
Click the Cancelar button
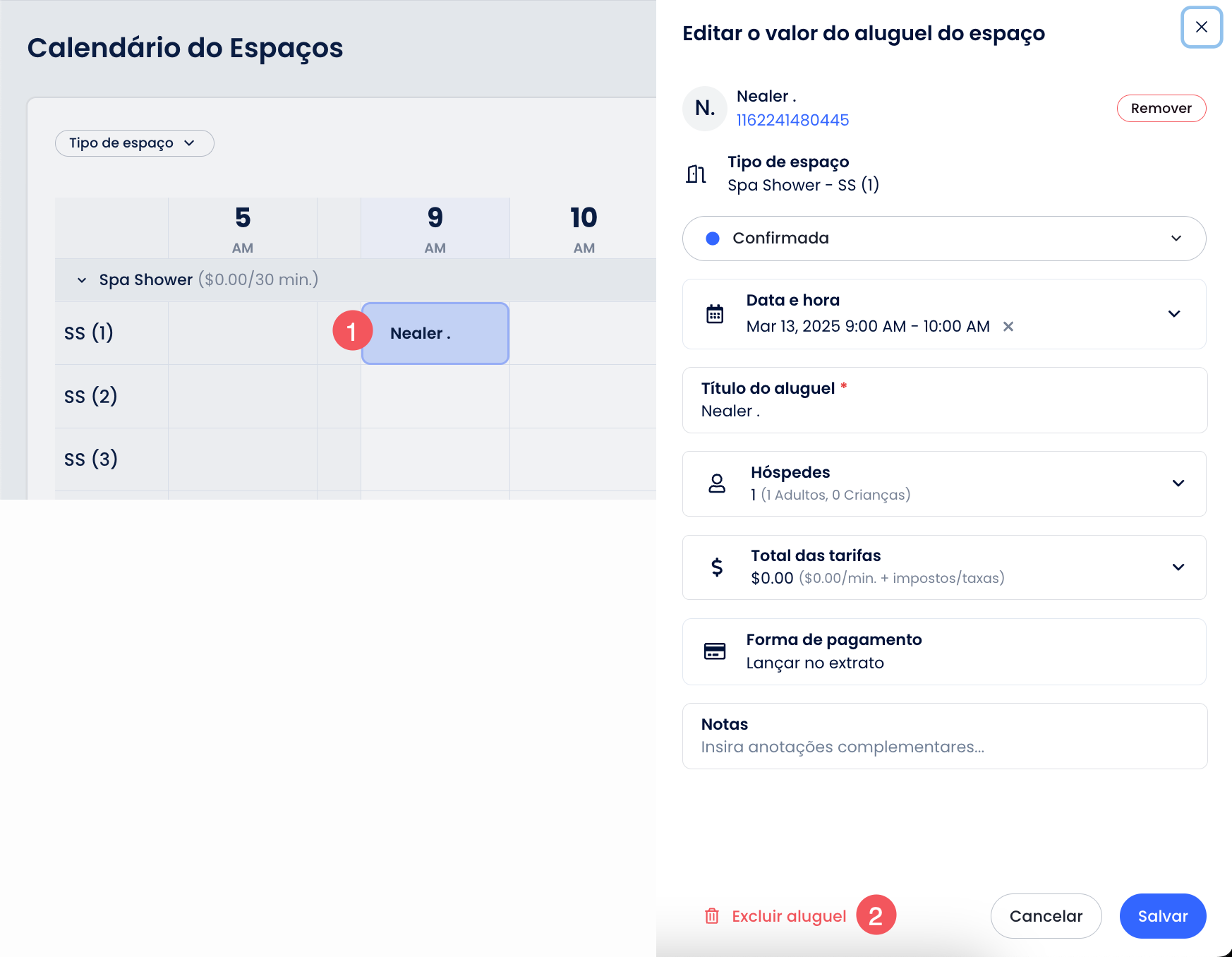tap(1045, 916)
